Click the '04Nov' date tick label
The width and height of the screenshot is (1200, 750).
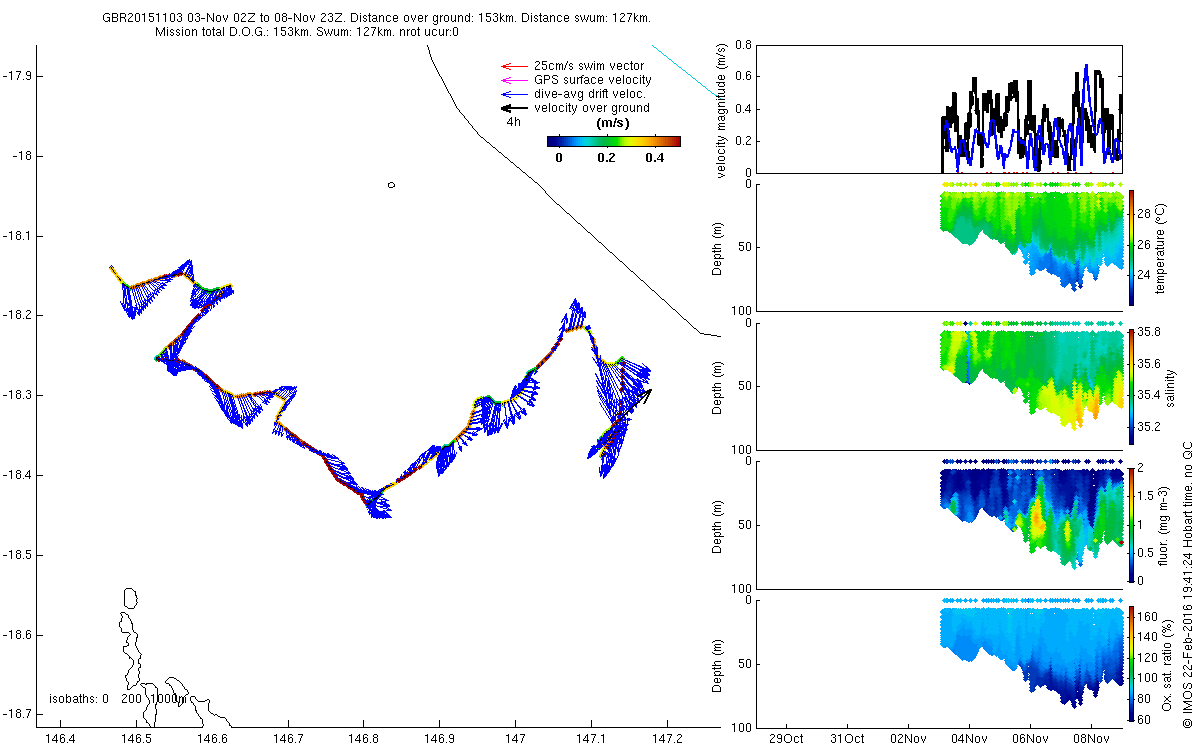click(969, 739)
